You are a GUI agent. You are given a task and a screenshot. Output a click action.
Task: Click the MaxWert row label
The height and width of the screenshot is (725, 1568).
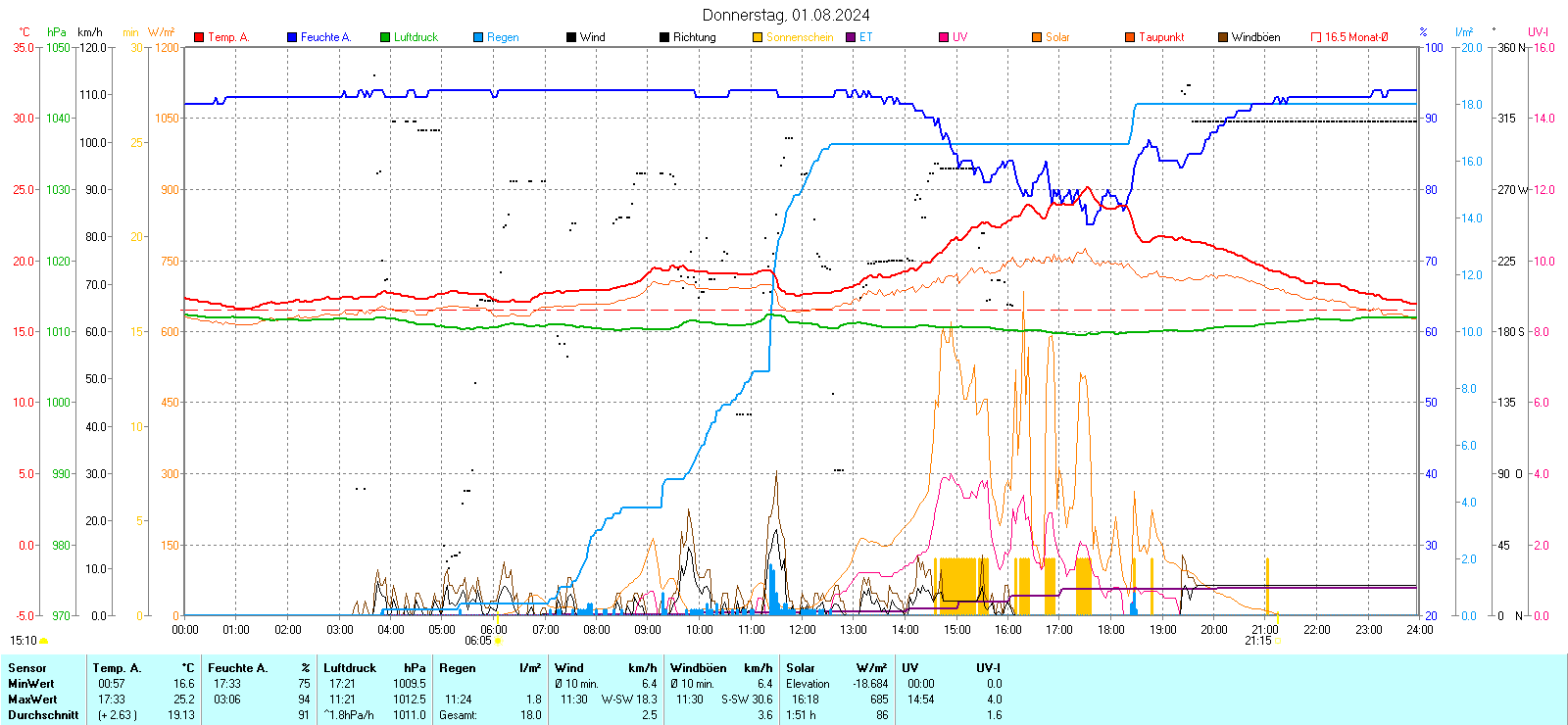(x=32, y=700)
